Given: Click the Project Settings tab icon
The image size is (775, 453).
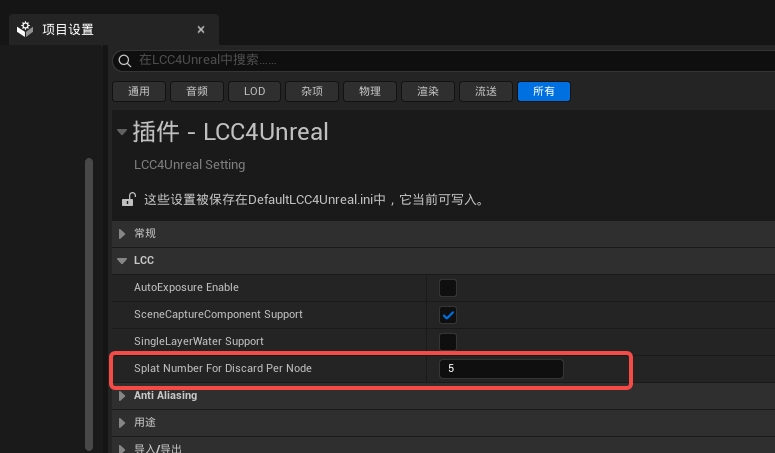Looking at the screenshot, I should pyautogui.click(x=25, y=29).
